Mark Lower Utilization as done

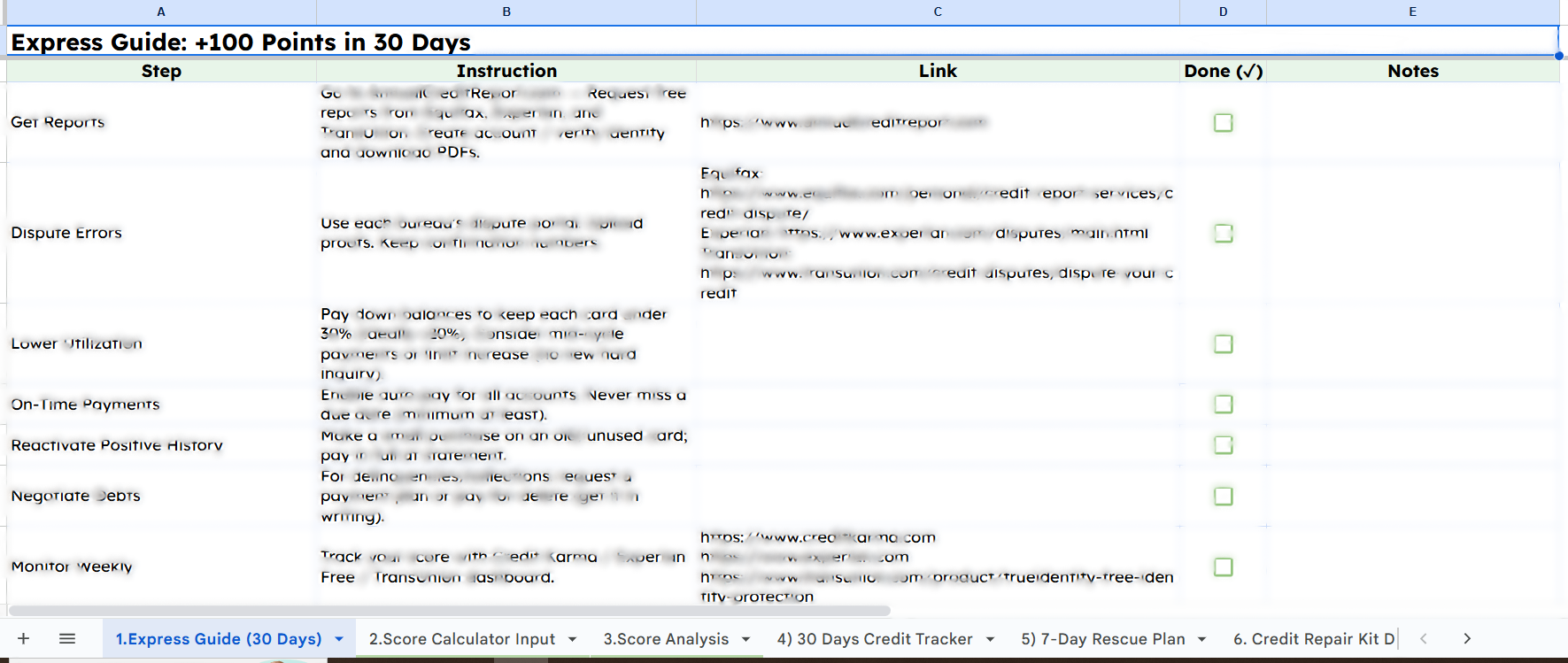[1223, 343]
